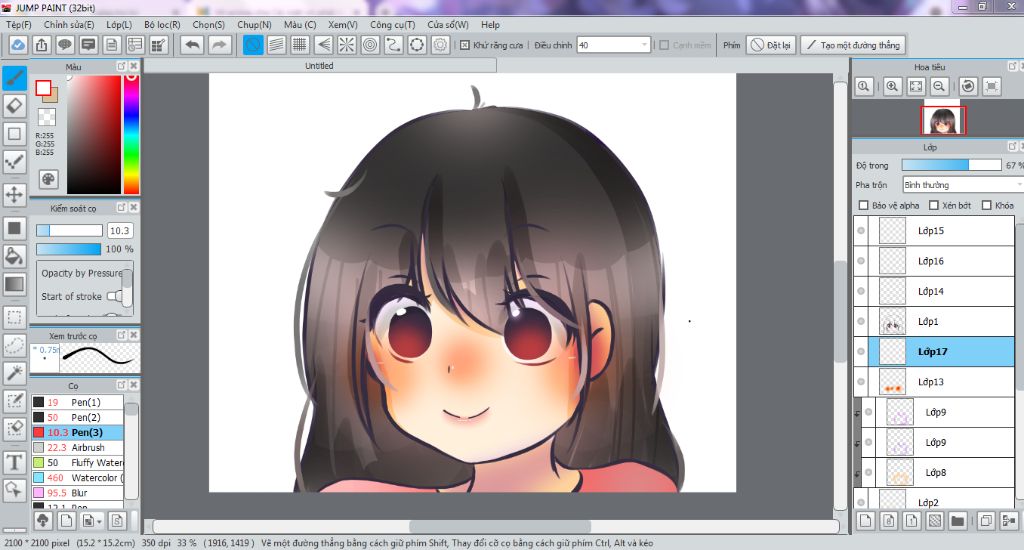Screen dimensions: 1024x550
Task: Toggle Khóa checkbox
Action: pyautogui.click(x=986, y=205)
